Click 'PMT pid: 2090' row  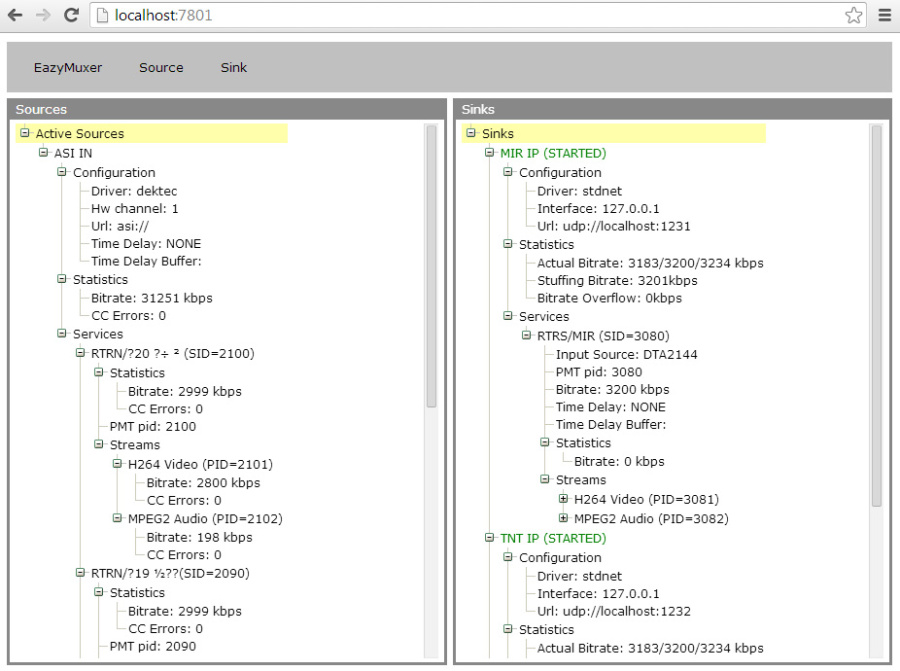coord(153,646)
